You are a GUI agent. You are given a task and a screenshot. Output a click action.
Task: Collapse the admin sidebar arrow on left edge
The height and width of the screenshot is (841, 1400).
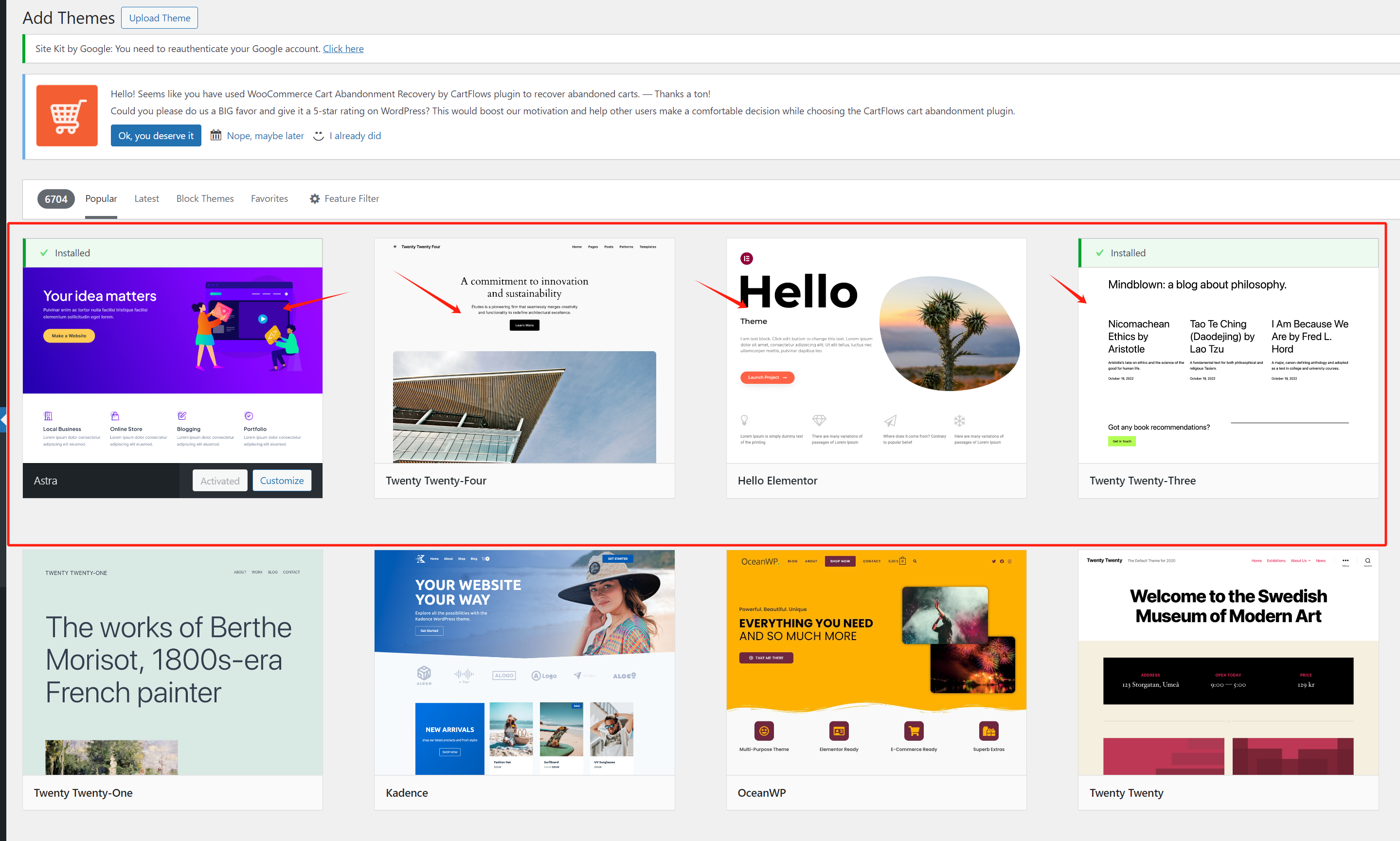click(3, 420)
